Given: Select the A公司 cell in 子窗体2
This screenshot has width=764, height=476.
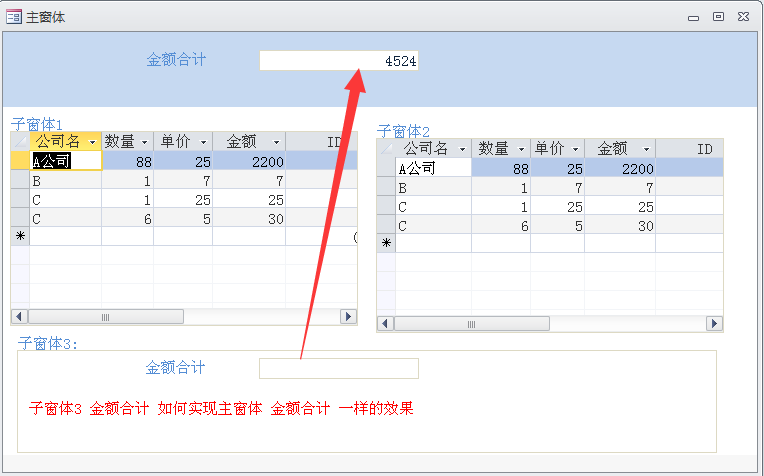Looking at the screenshot, I should (x=433, y=168).
